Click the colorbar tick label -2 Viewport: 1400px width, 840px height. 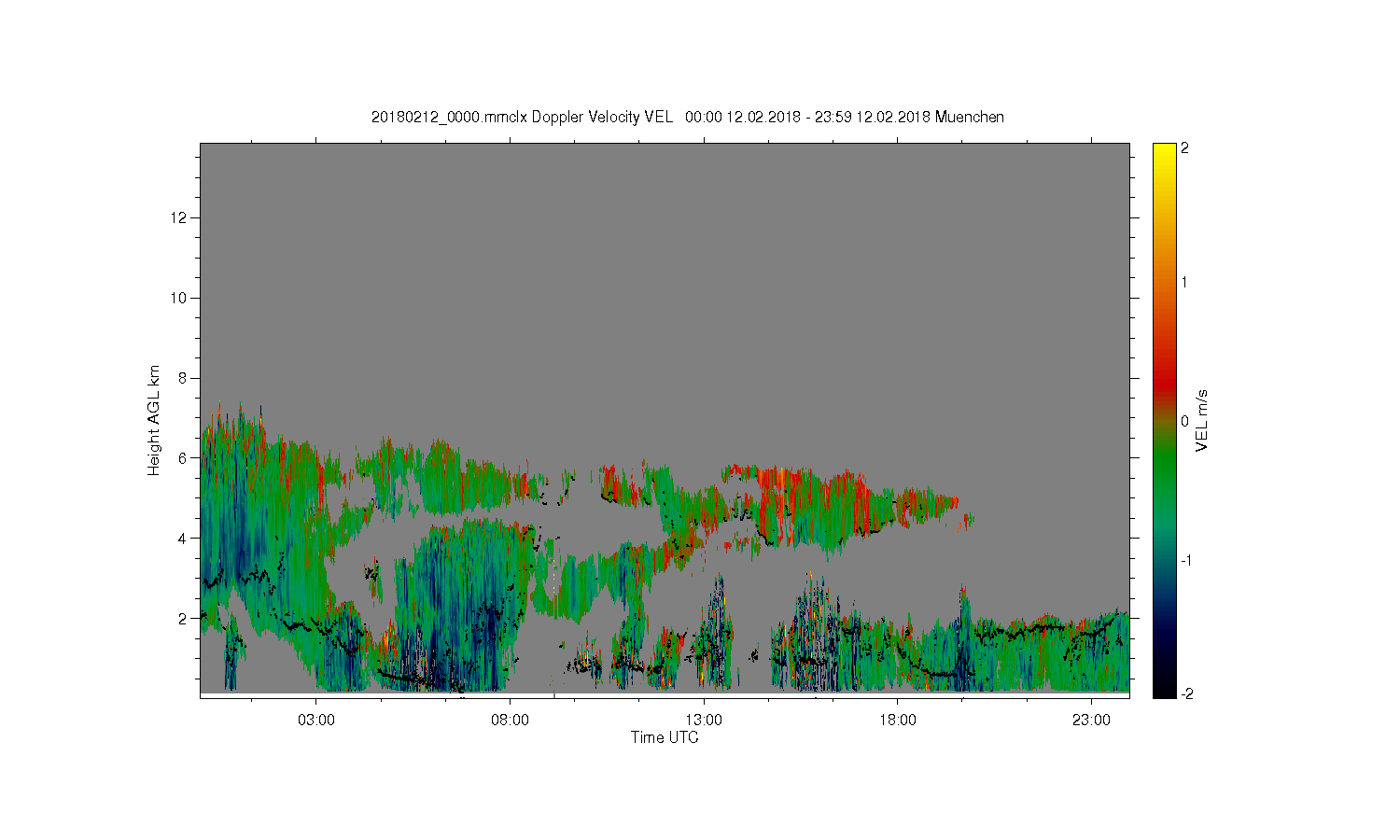coord(1185,693)
